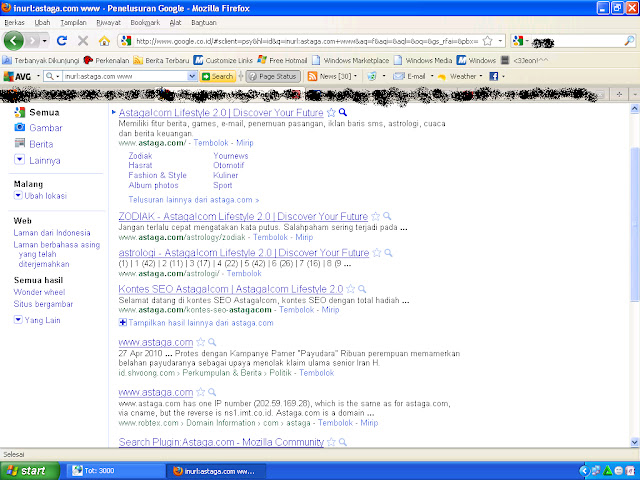
Task: Select the Gambar camera icon in sidebar
Action: click(x=20, y=127)
